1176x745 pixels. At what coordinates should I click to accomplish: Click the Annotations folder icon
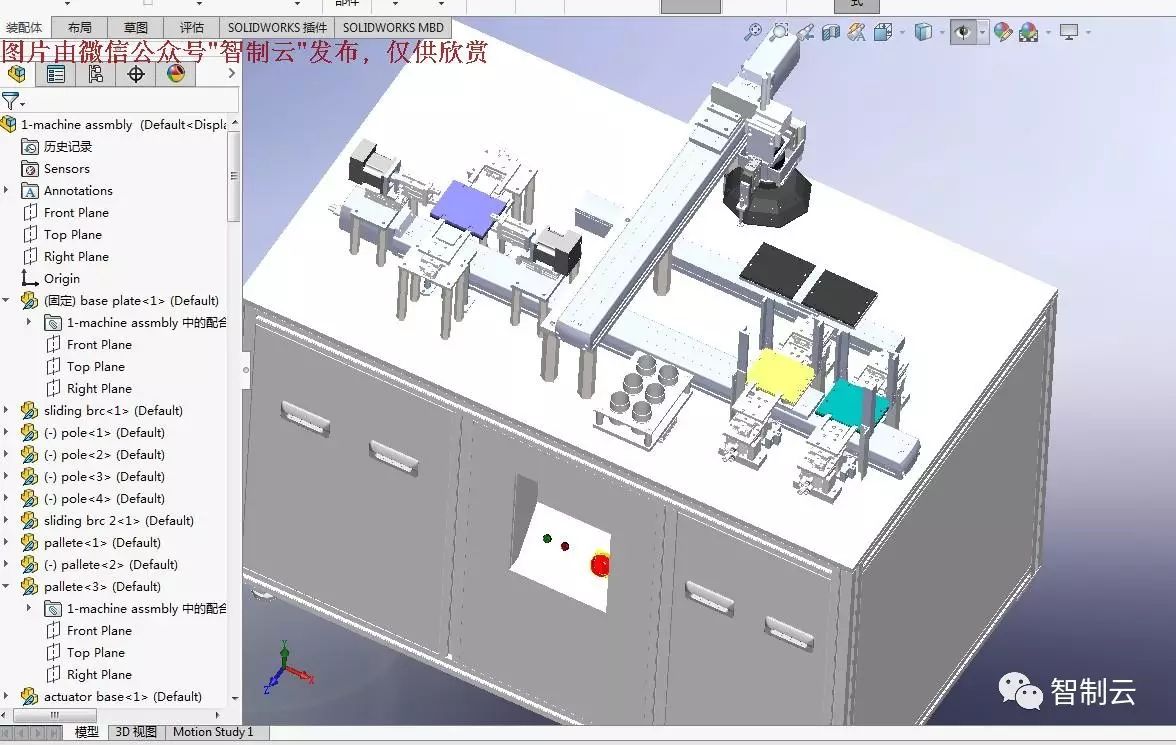point(30,191)
